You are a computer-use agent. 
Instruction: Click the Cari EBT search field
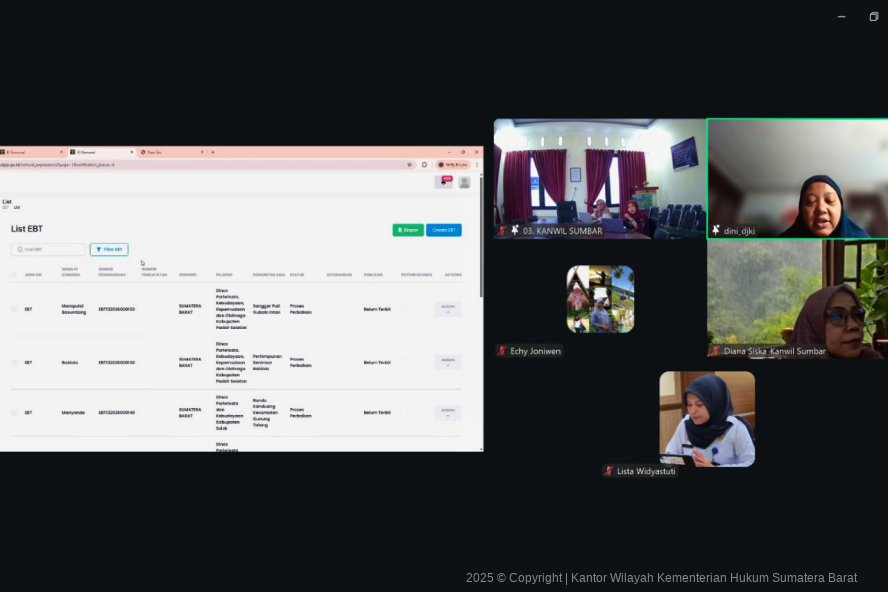[48, 249]
